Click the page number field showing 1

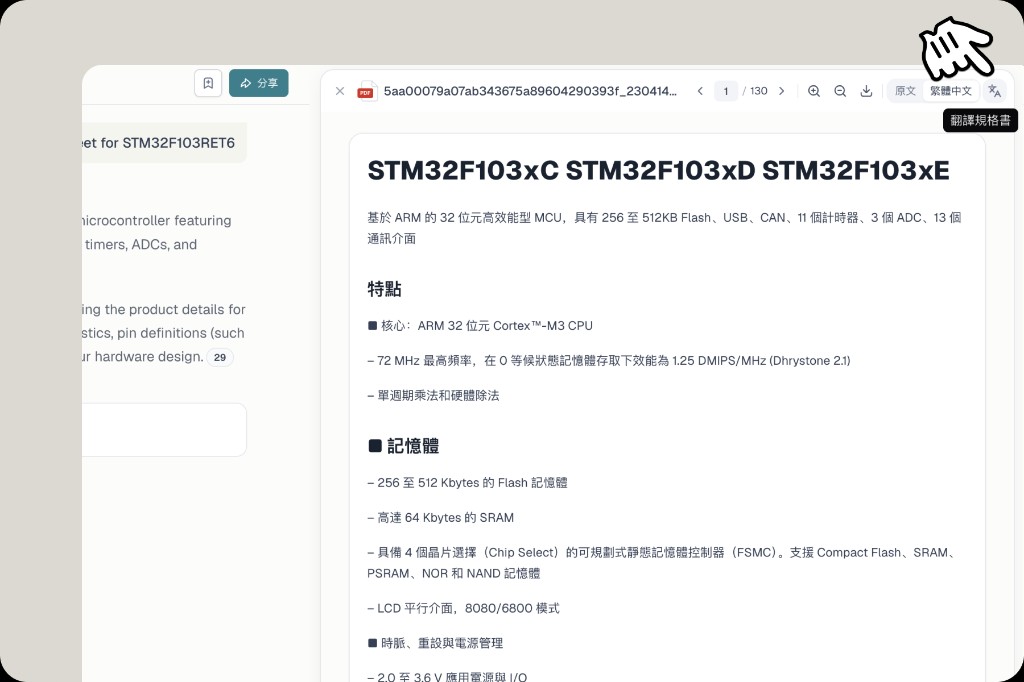pyautogui.click(x=726, y=91)
